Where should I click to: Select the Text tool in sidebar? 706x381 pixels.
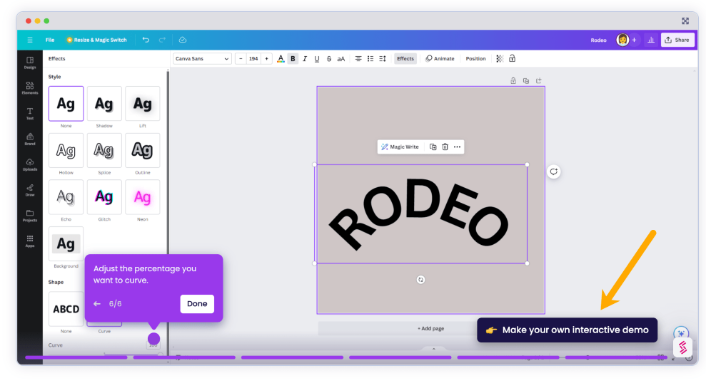click(30, 113)
